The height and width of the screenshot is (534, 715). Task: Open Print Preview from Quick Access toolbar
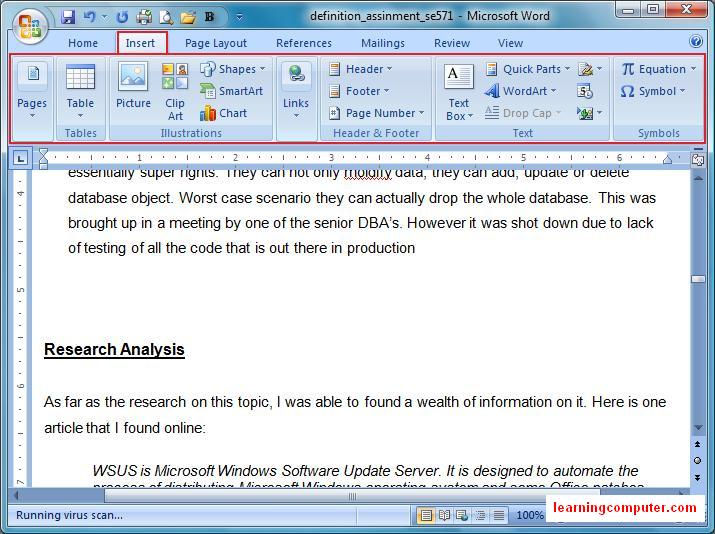pos(166,17)
